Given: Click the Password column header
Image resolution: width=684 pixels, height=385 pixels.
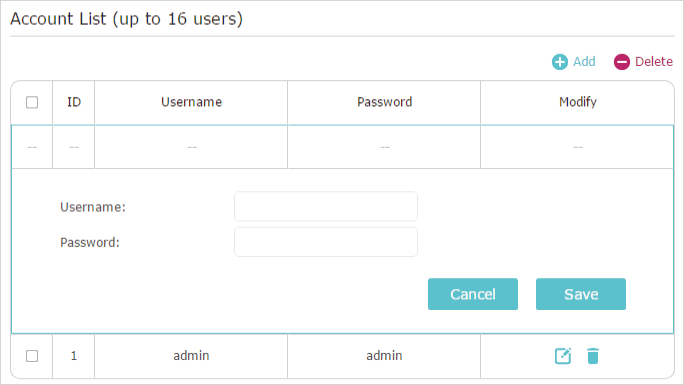Looking at the screenshot, I should (384, 102).
